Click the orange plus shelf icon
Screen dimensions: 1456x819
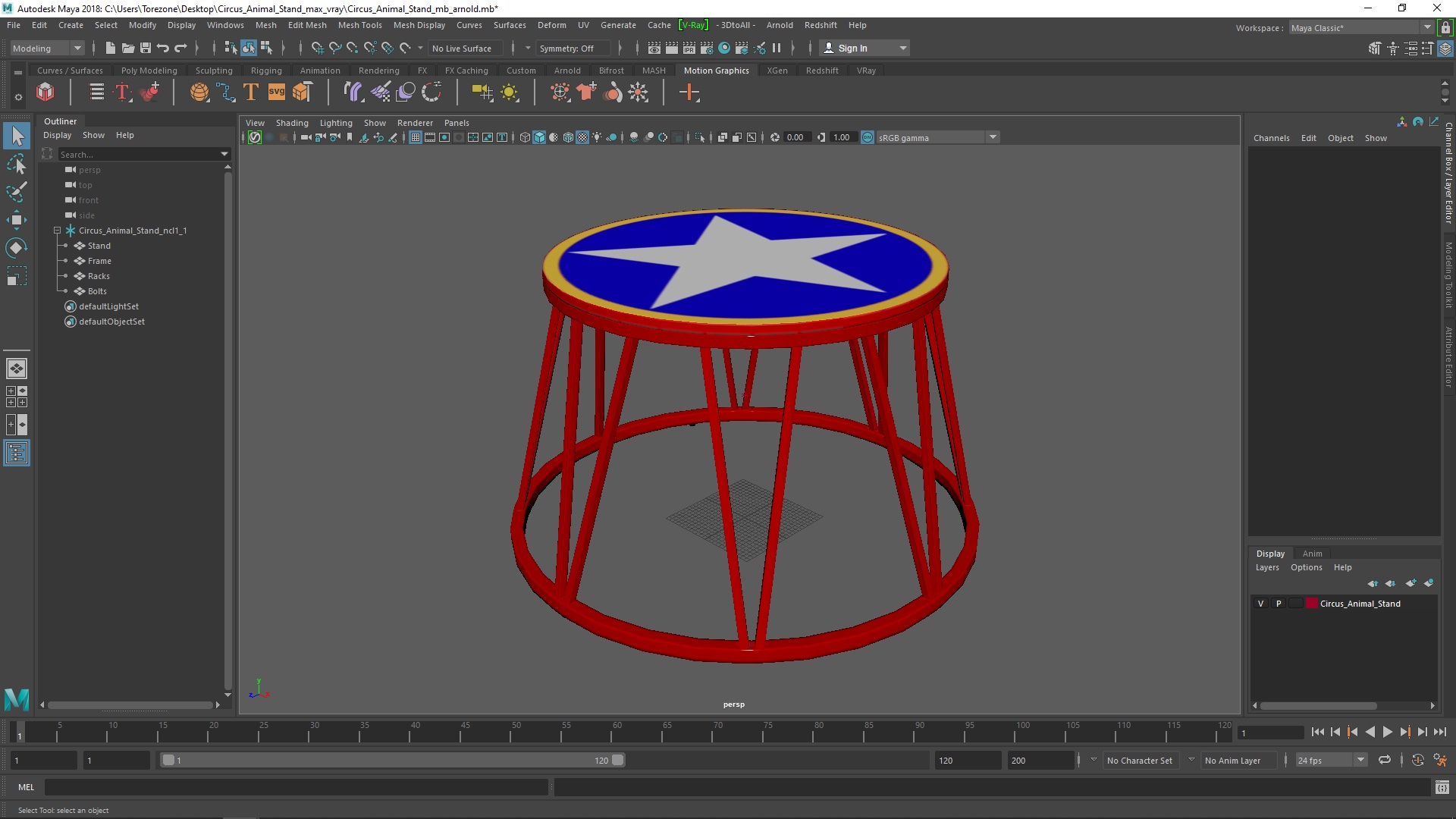click(x=689, y=93)
